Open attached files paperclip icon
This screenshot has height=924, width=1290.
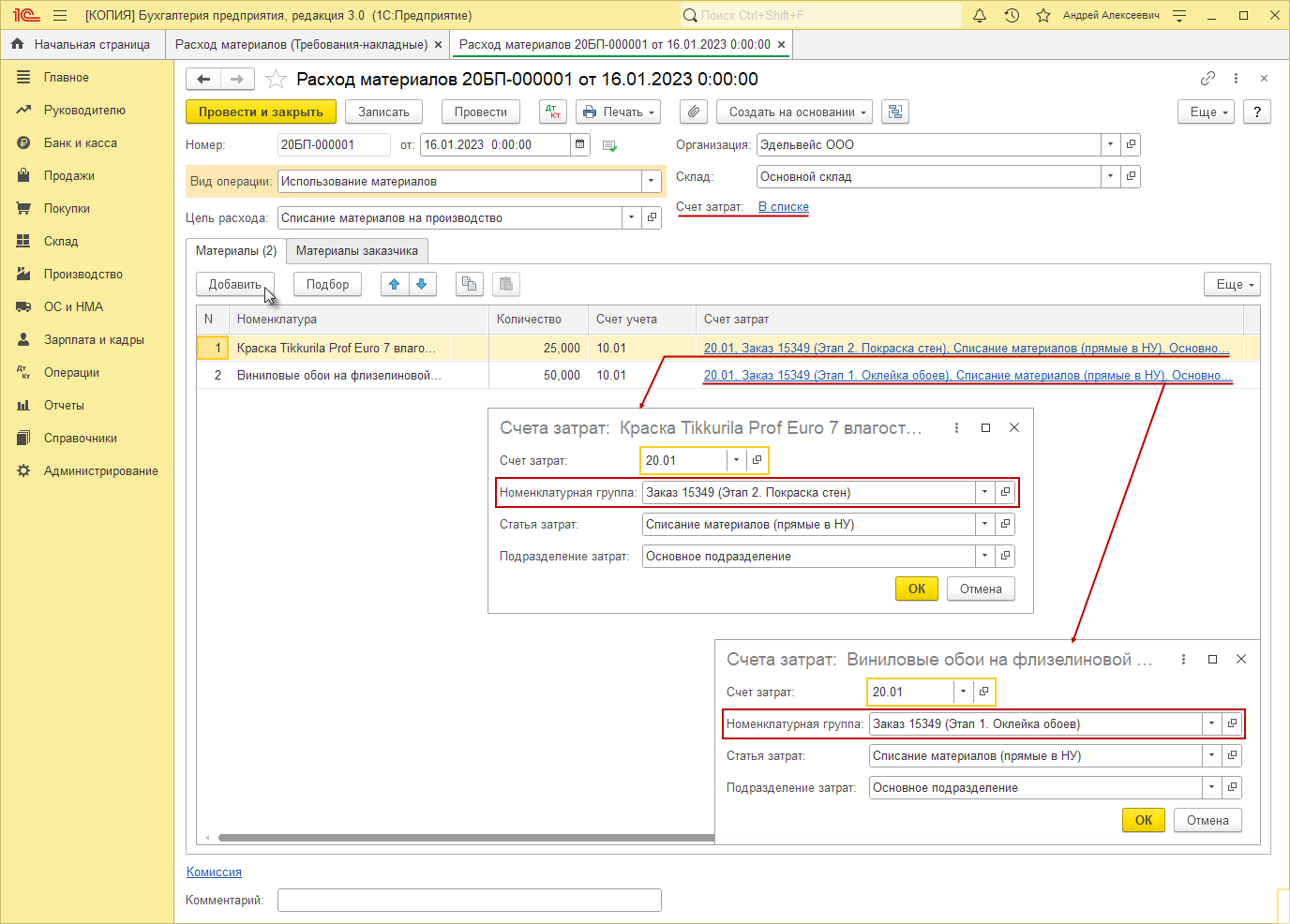(693, 112)
